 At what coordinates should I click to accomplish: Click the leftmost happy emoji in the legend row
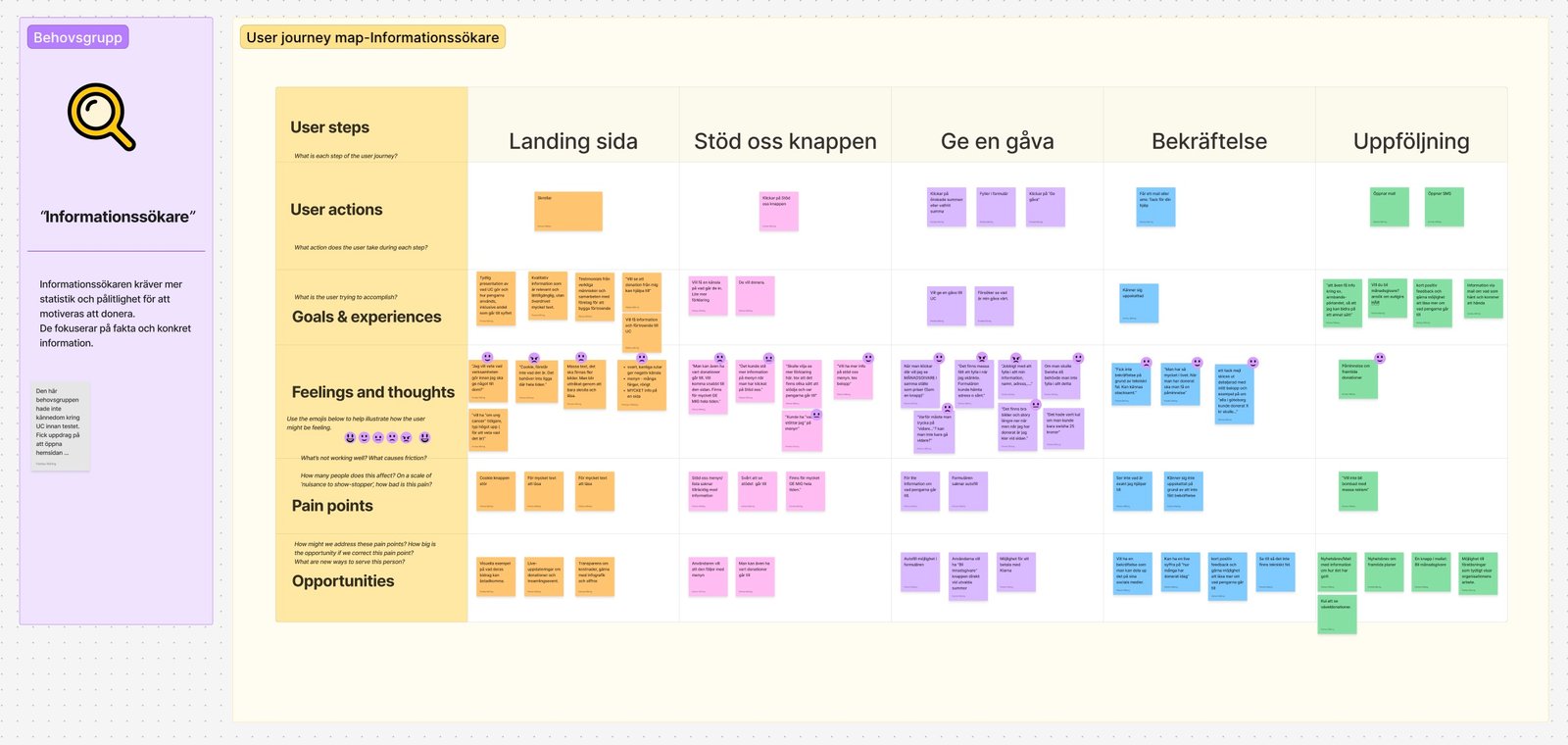[x=350, y=438]
